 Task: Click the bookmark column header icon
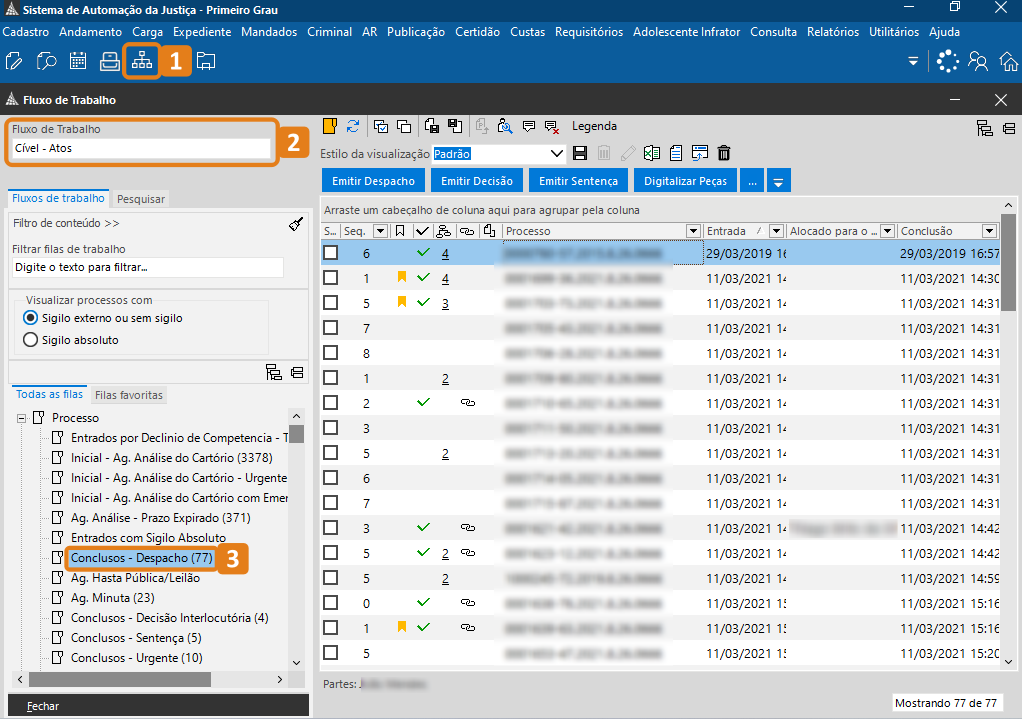point(400,231)
